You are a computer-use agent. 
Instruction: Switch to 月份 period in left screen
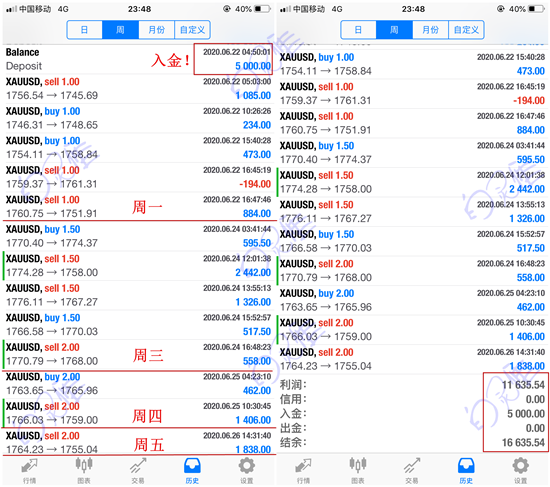click(156, 30)
